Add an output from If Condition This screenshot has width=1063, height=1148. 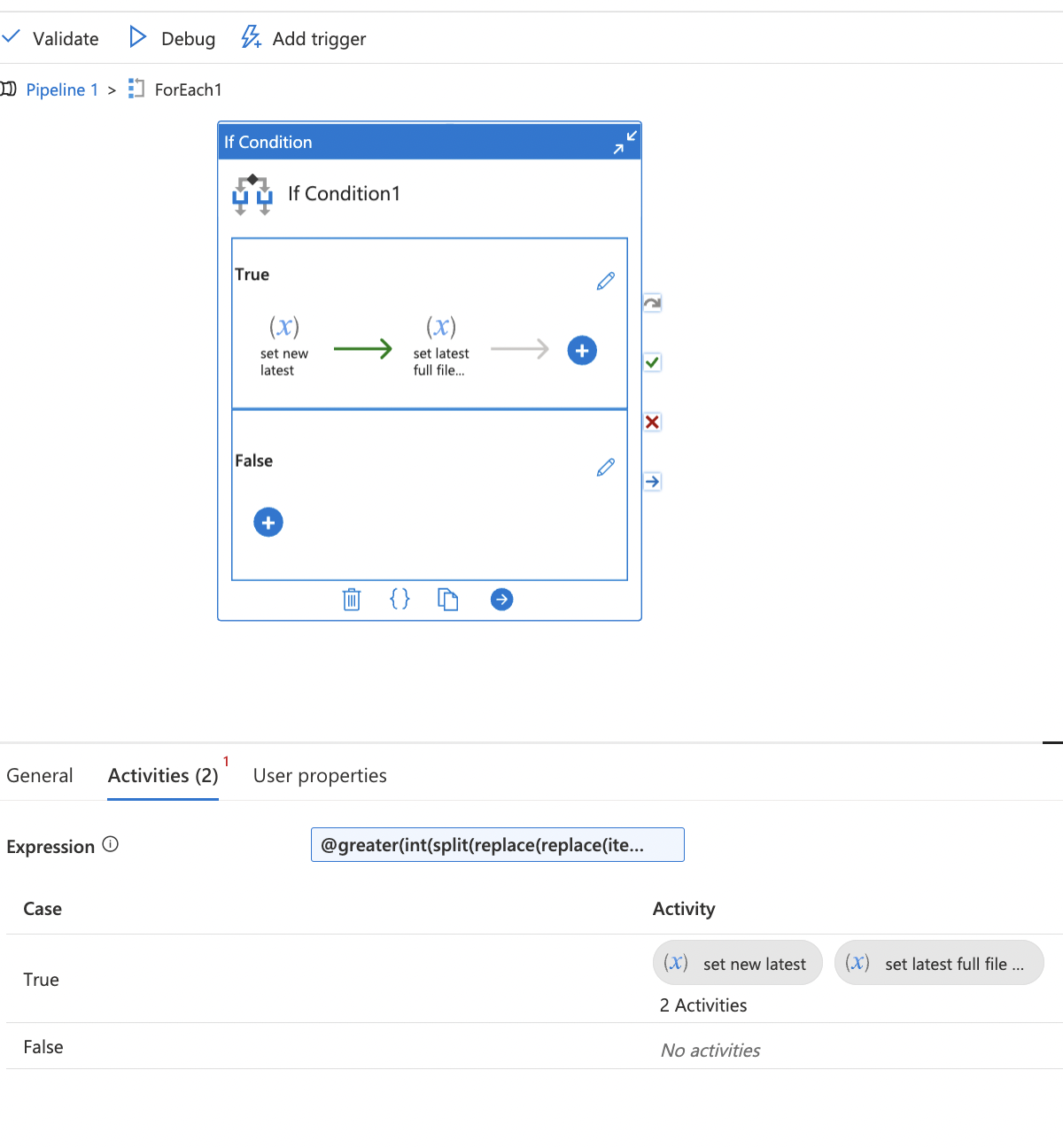point(501,600)
